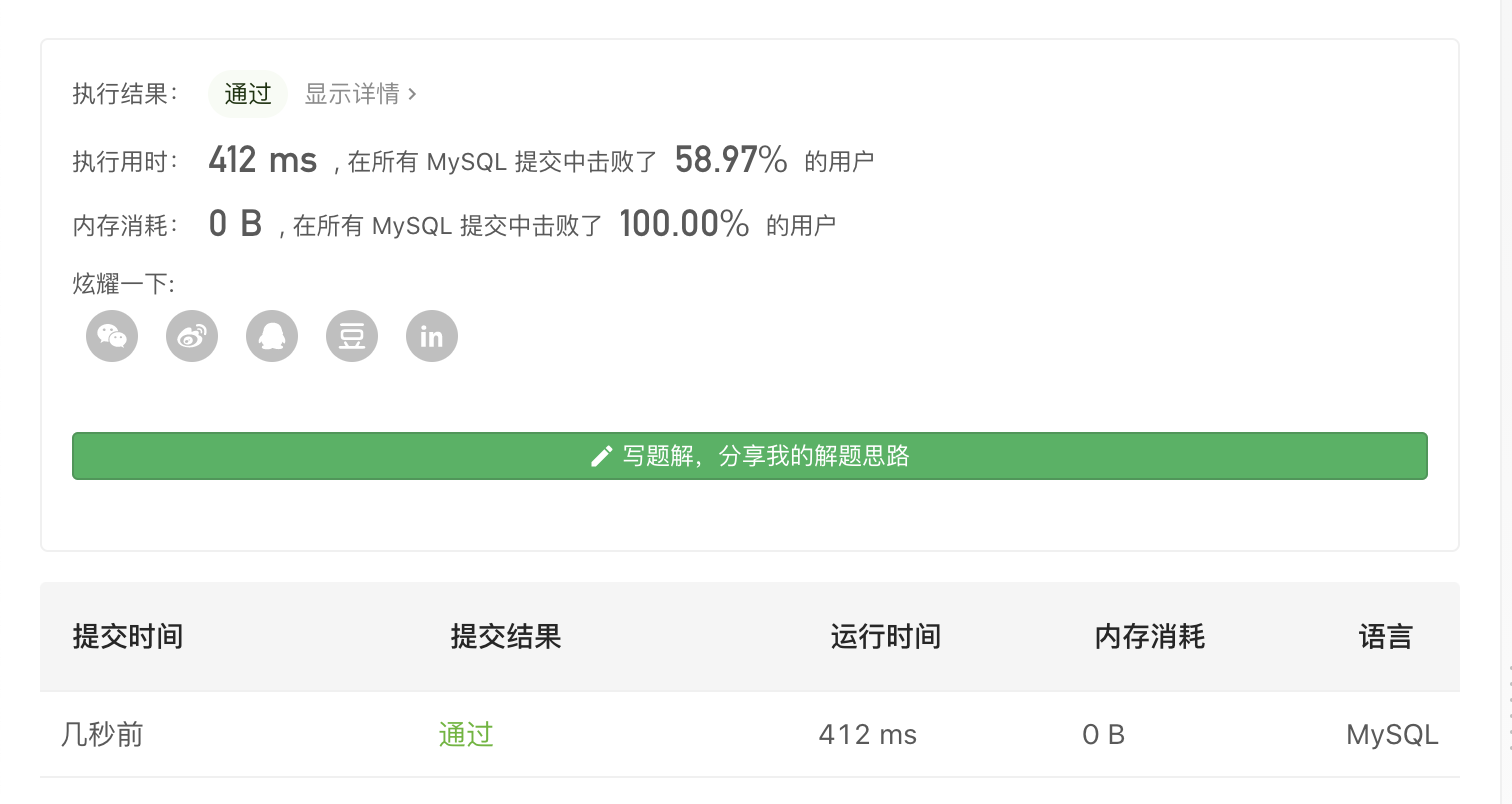Click the 运行时间 column header
The width and height of the screenshot is (1512, 804).
tap(886, 636)
